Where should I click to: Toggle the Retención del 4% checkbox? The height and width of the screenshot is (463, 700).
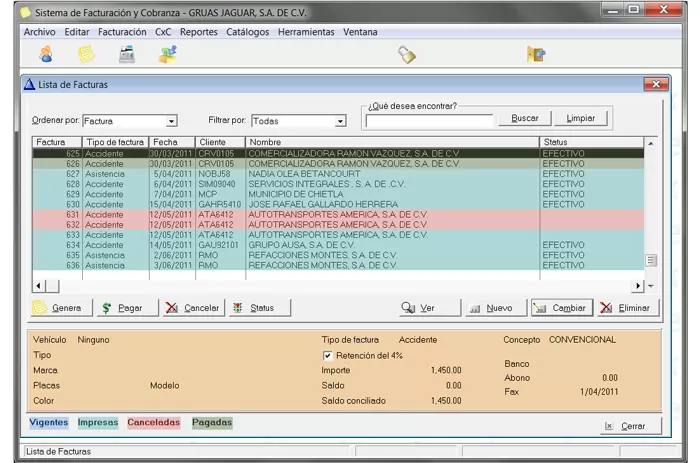pyautogui.click(x=327, y=356)
